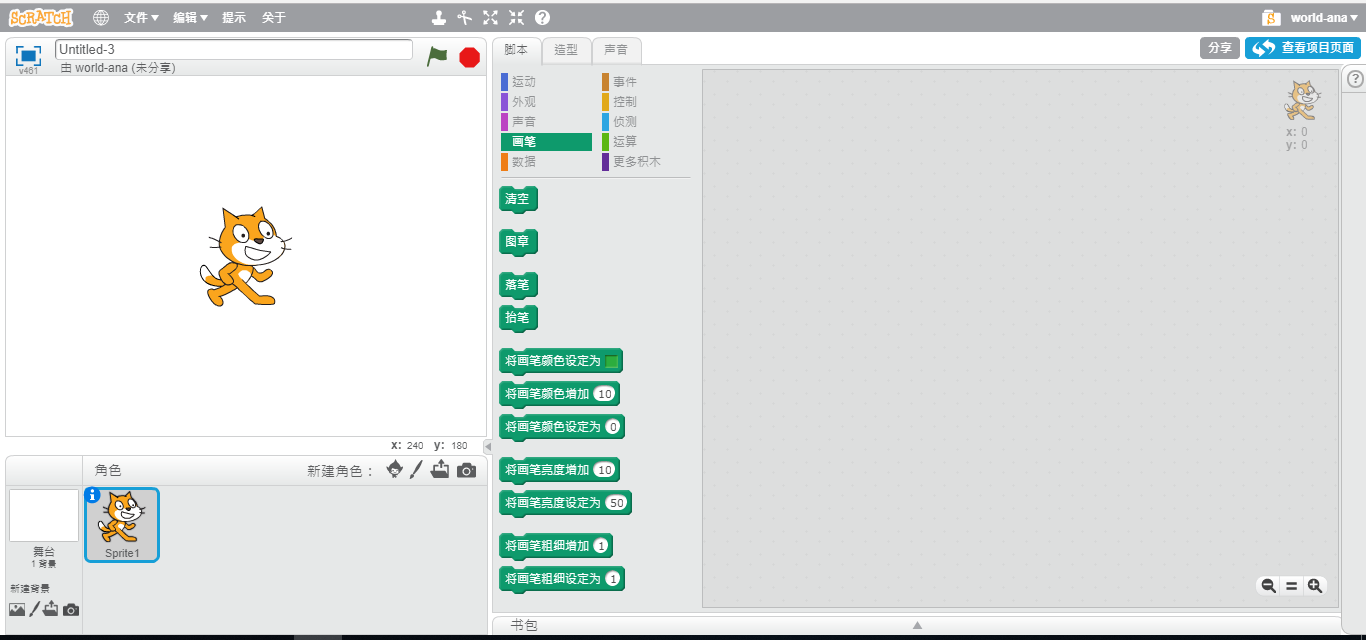Click the 0 value in 将画笔颜色设定为 block
The image size is (1366, 640).
(x=613, y=427)
